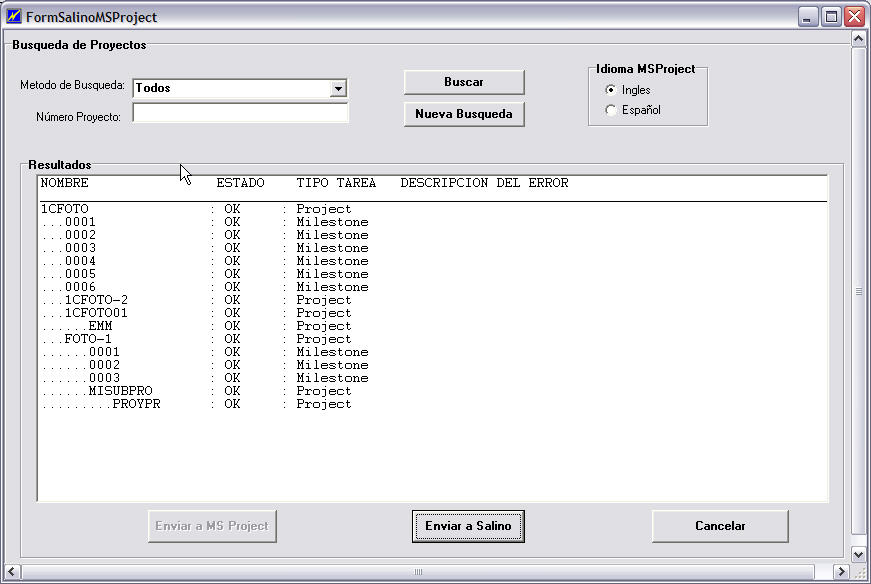The height and width of the screenshot is (584, 871).
Task: Click the vertical scrollbar down arrow
Action: 858,555
